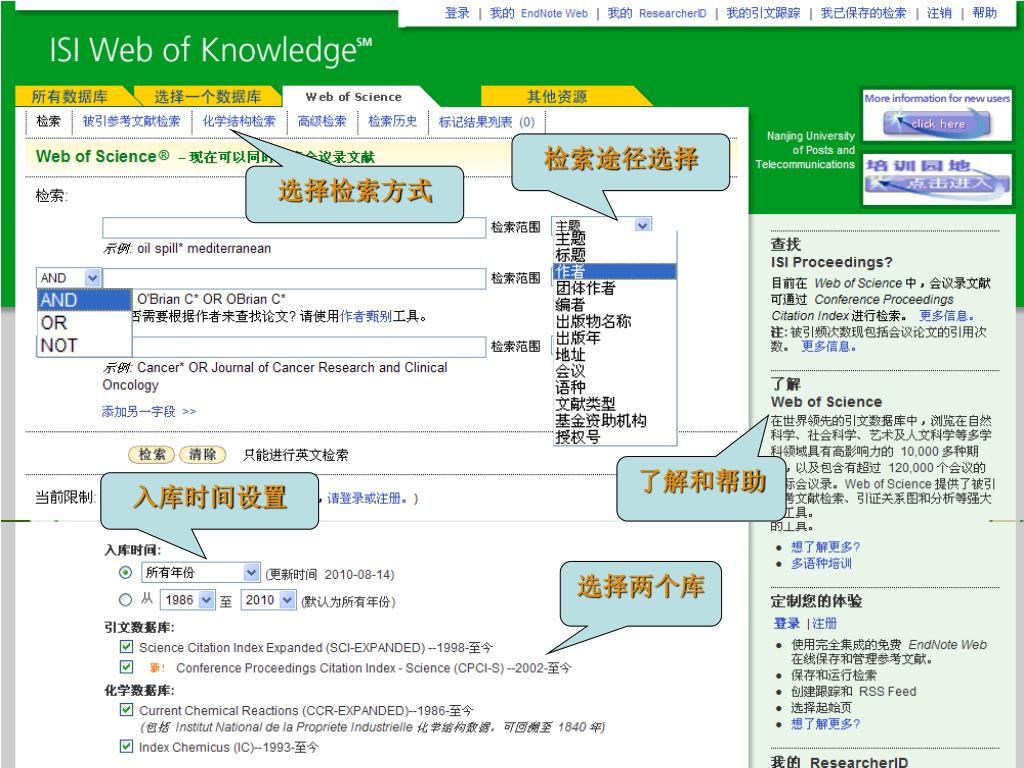Select the 从 year range radio button
The height and width of the screenshot is (768, 1024).
pos(125,600)
